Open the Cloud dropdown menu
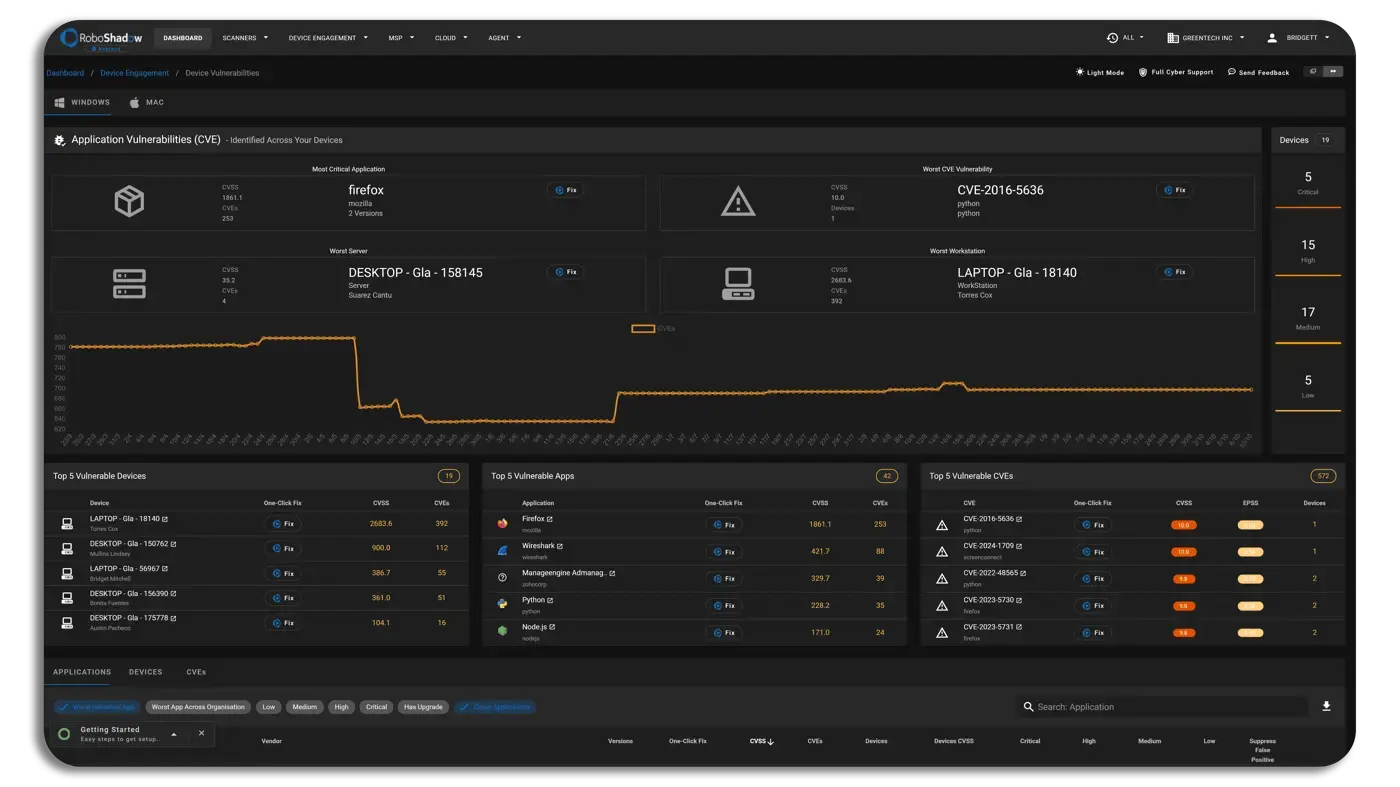1400x787 pixels. 451,38
